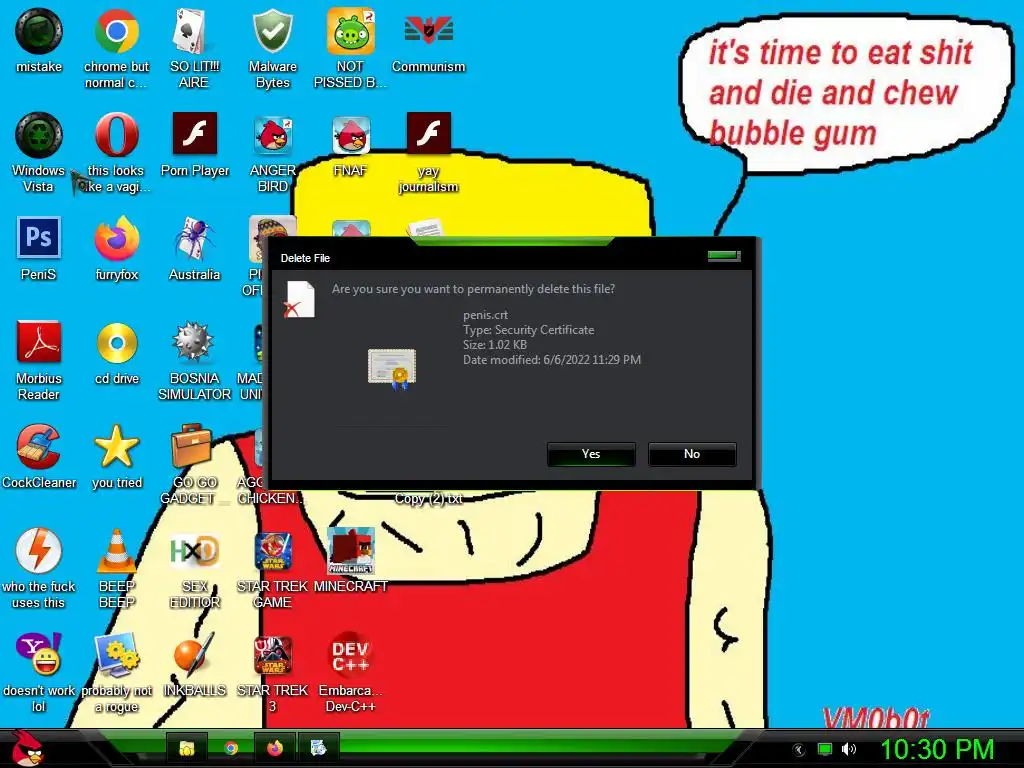This screenshot has width=1024, height=768.
Task: Launch the MINECRAFT desktop icon
Action: pos(350,551)
